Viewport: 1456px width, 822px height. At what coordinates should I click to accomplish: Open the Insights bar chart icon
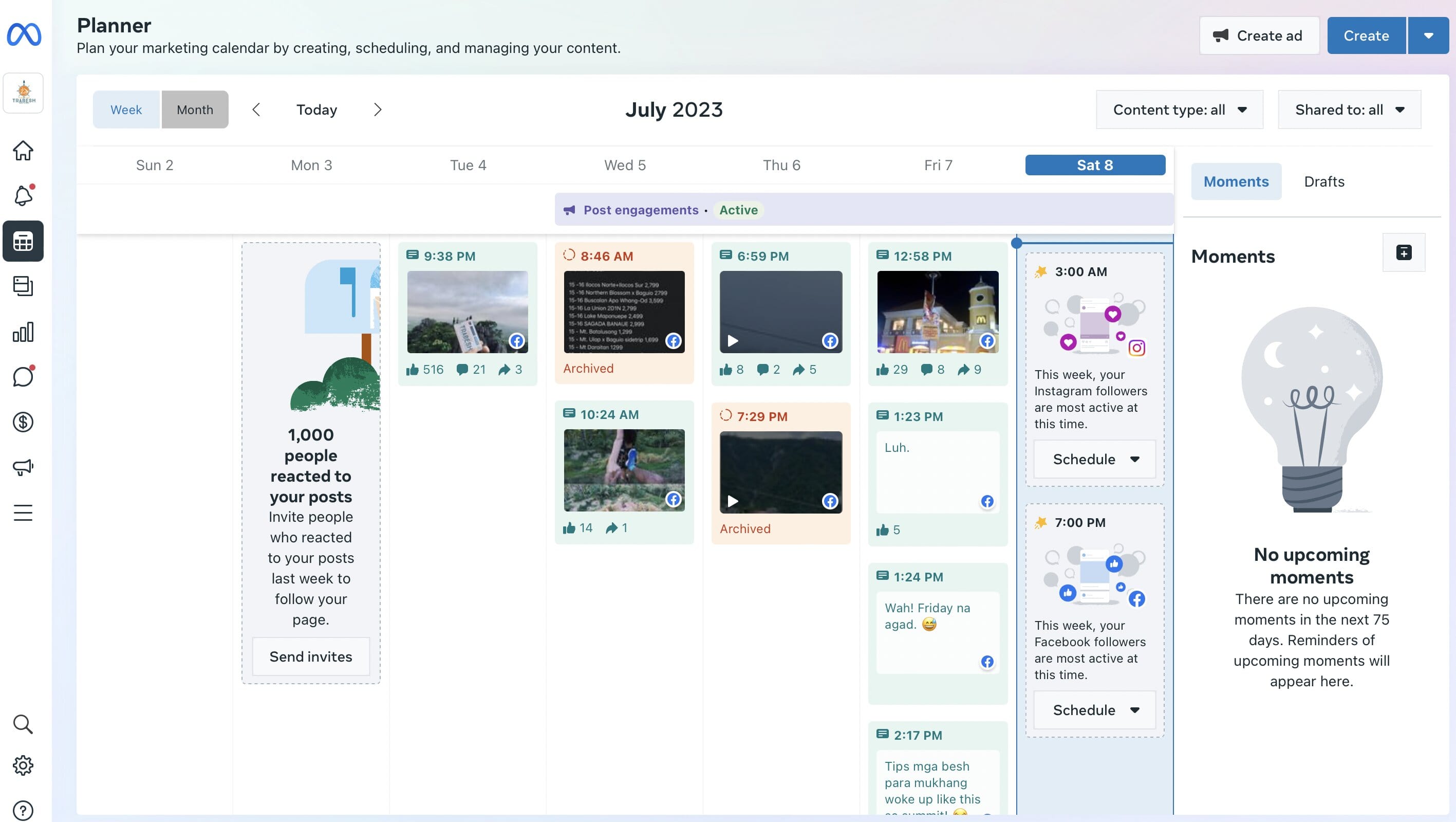click(23, 332)
